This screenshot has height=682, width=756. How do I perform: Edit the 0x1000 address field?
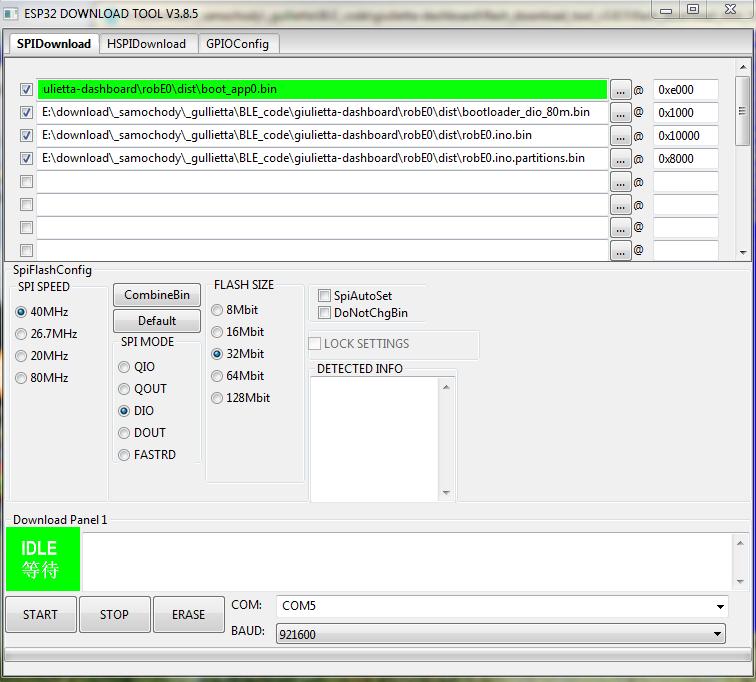[686, 113]
